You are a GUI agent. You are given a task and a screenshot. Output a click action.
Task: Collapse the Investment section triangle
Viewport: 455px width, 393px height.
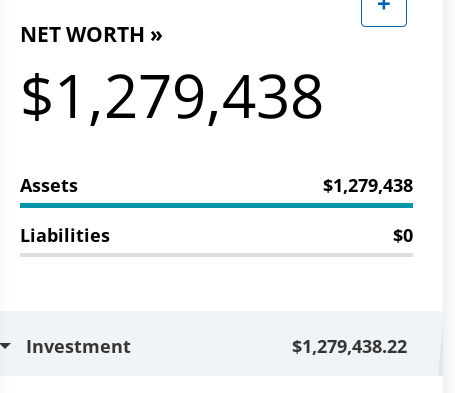(x=5, y=346)
